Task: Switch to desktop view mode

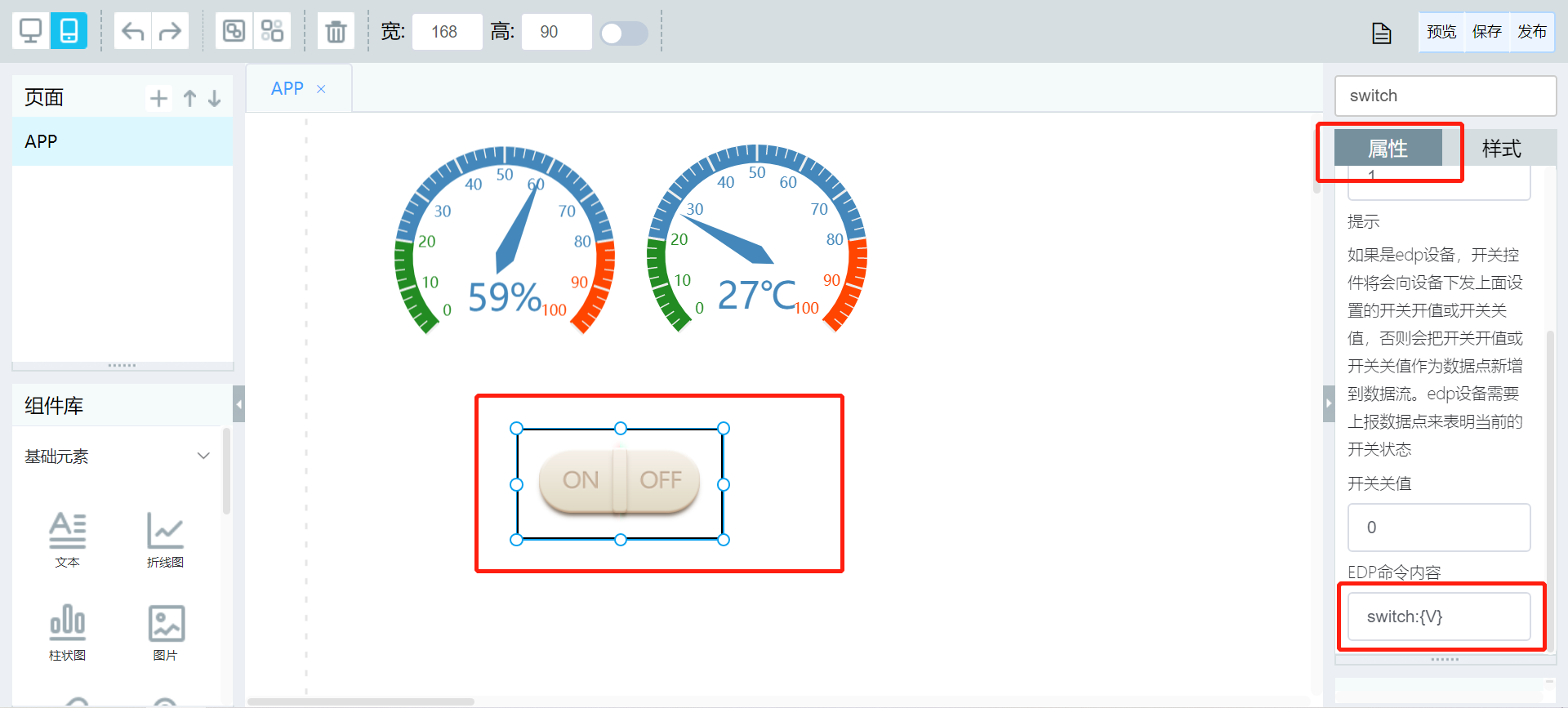Action: pyautogui.click(x=31, y=32)
